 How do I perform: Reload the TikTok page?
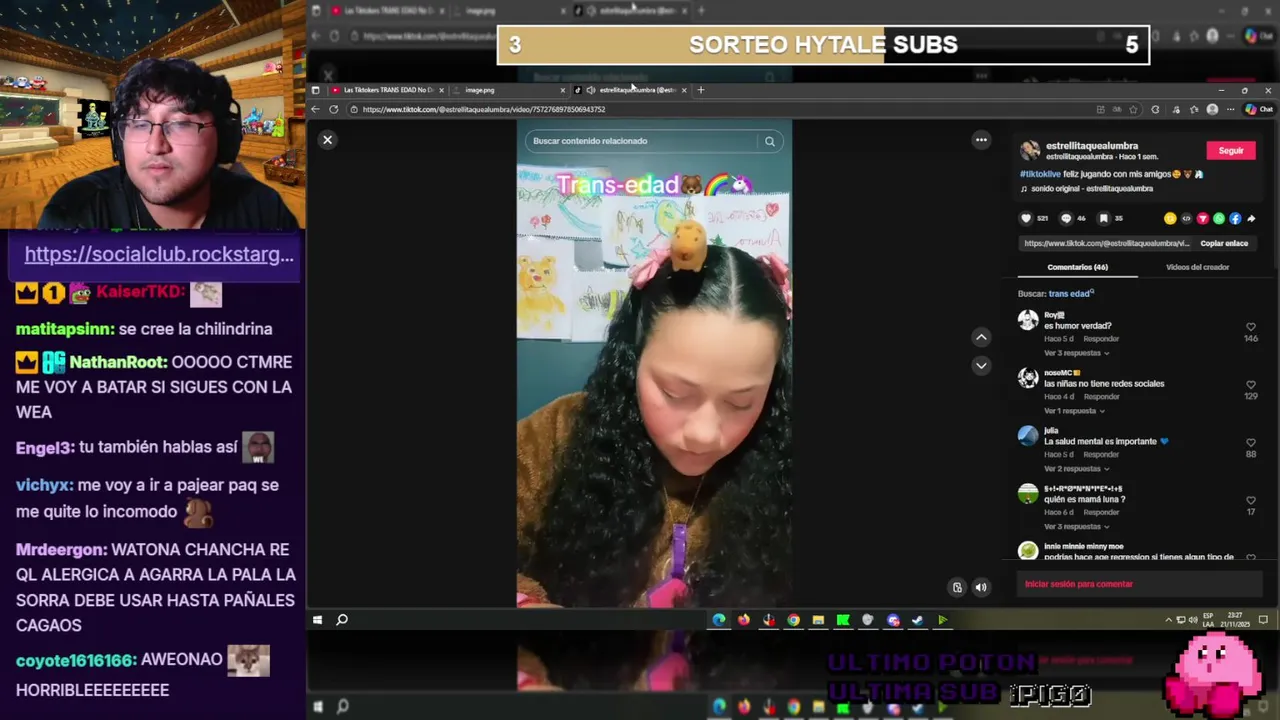[x=334, y=109]
